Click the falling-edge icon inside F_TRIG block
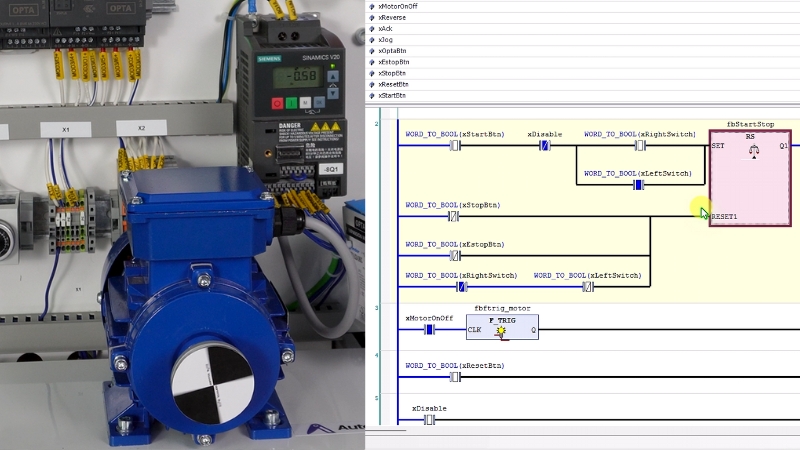The height and width of the screenshot is (450, 800). click(502, 332)
